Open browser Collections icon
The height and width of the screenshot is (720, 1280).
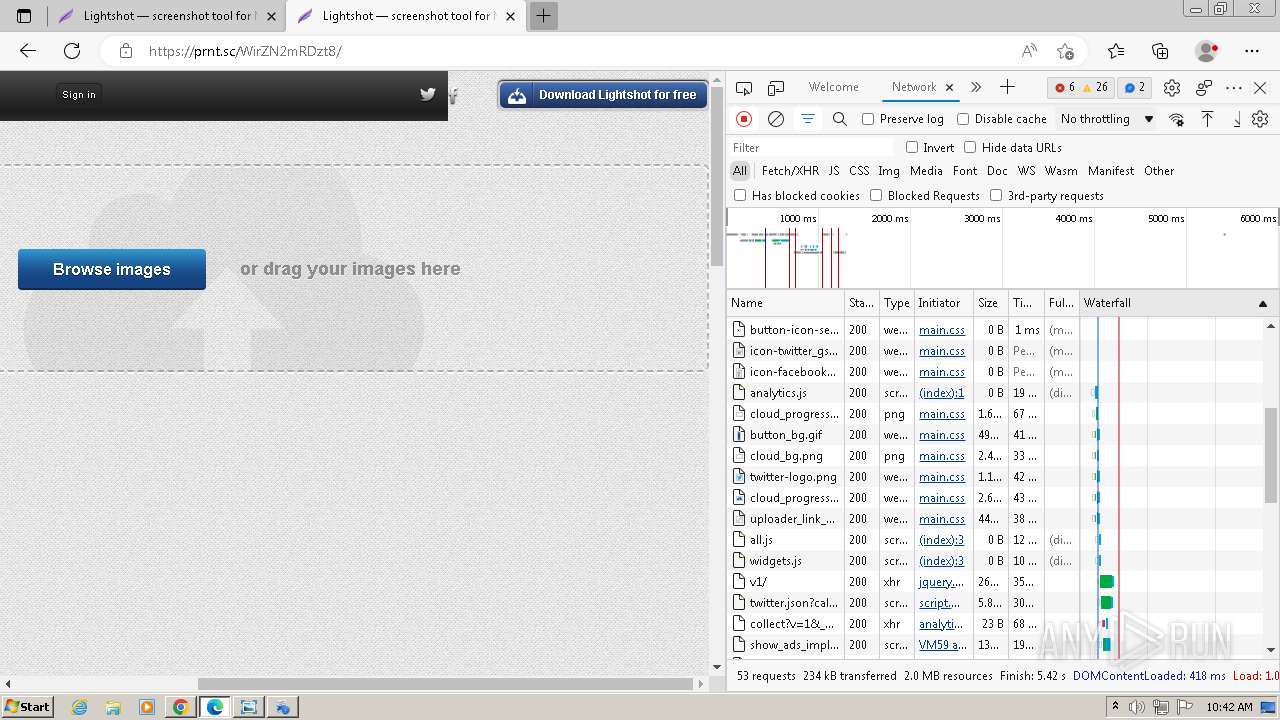[1160, 51]
